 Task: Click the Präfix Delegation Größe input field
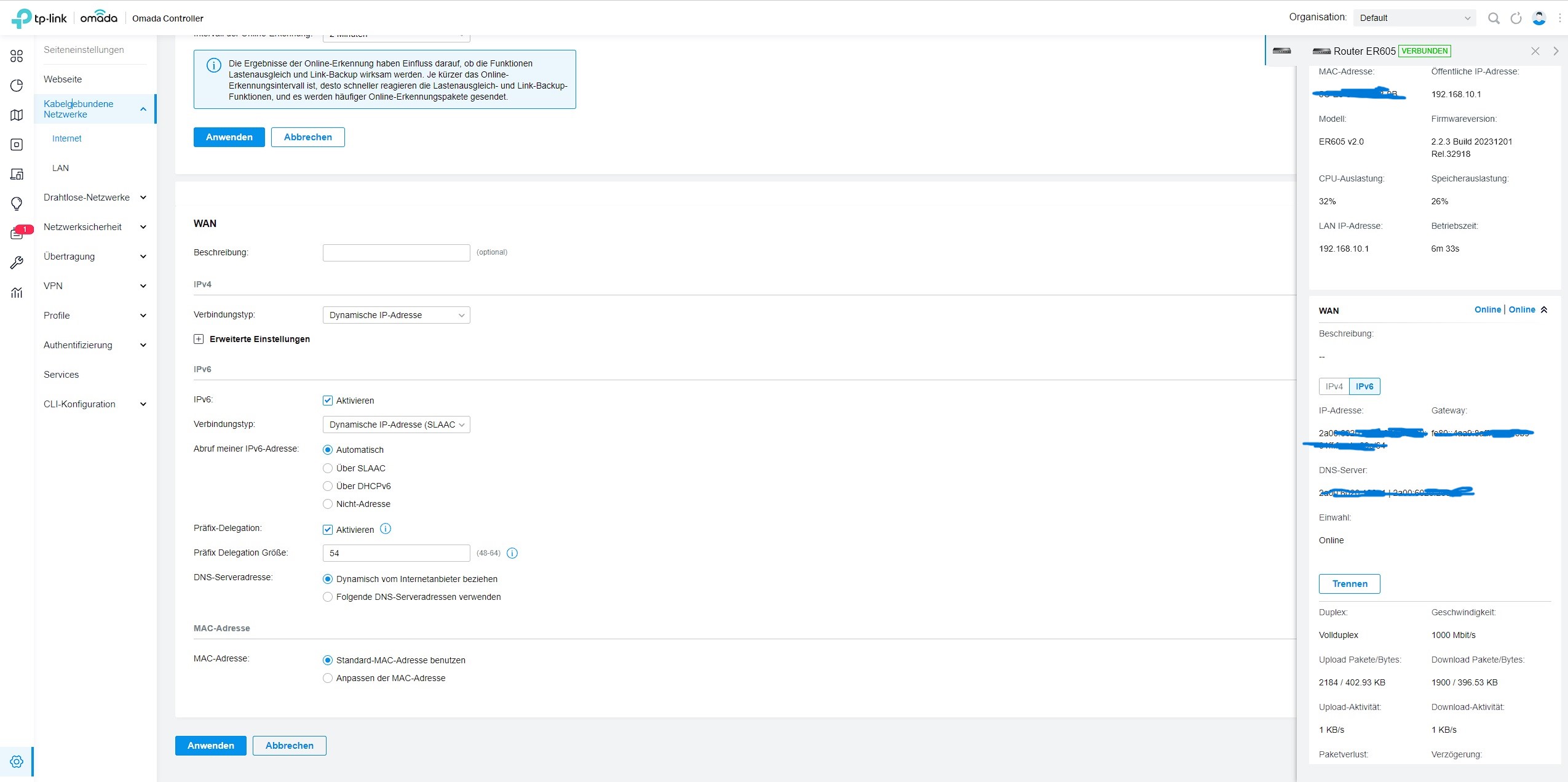click(x=396, y=553)
